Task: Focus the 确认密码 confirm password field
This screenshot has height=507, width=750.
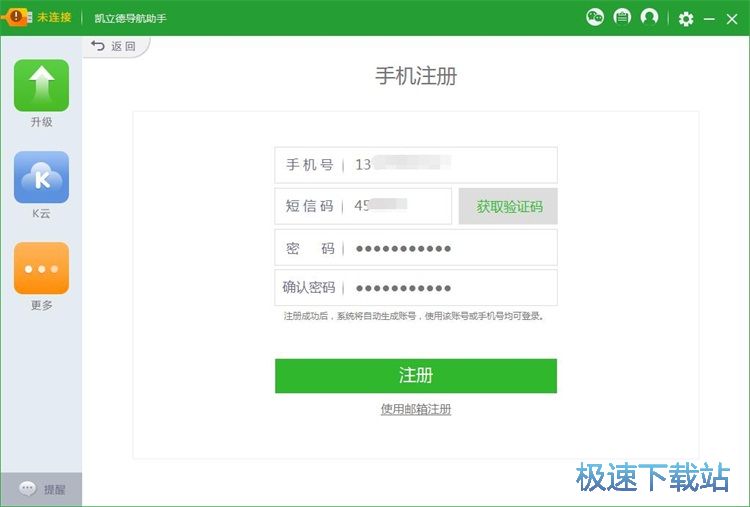Action: (416, 287)
